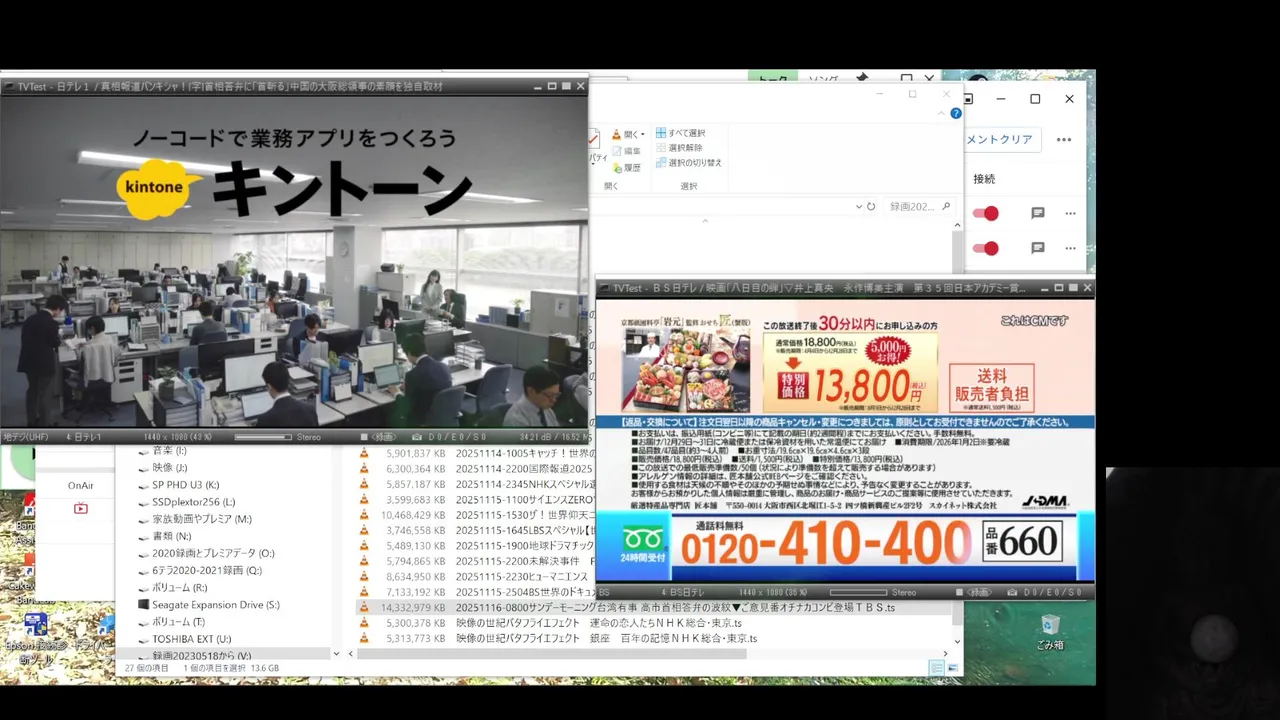Click the Stereo audio label in 日テレ1 status bar
Image resolution: width=1280 pixels, height=720 pixels.
tap(309, 437)
